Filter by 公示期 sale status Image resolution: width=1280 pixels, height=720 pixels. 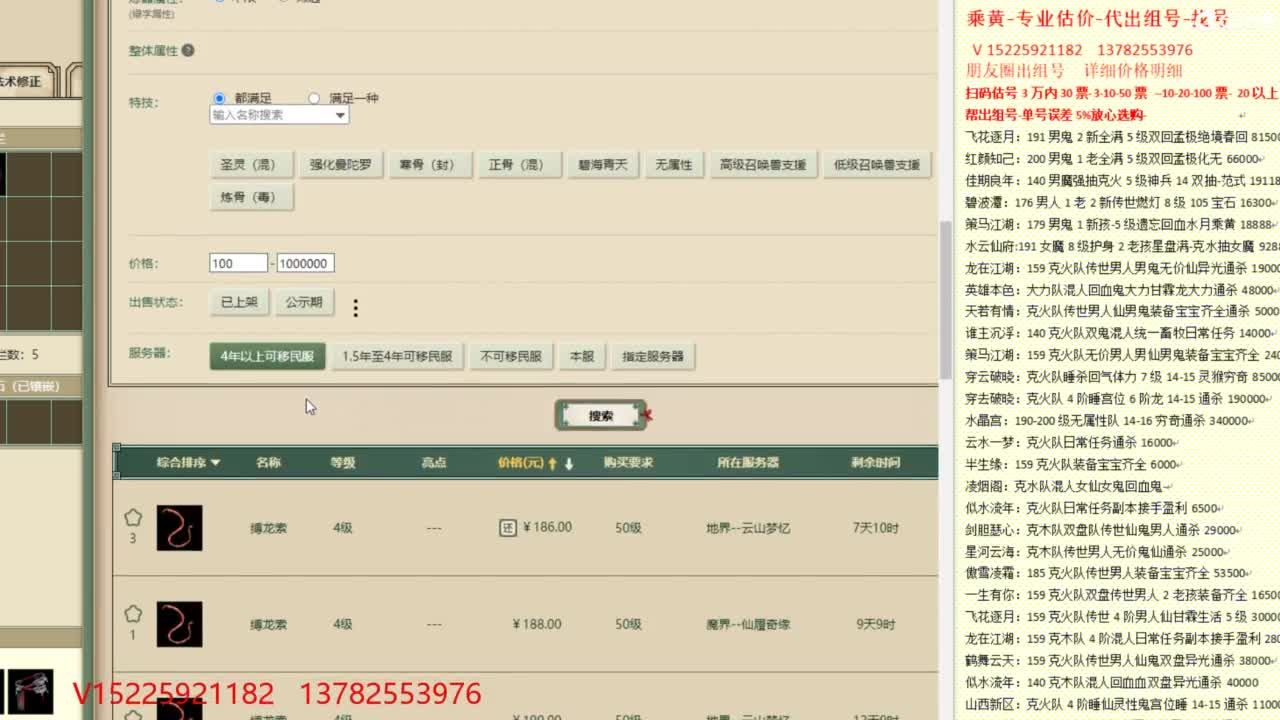pos(304,302)
